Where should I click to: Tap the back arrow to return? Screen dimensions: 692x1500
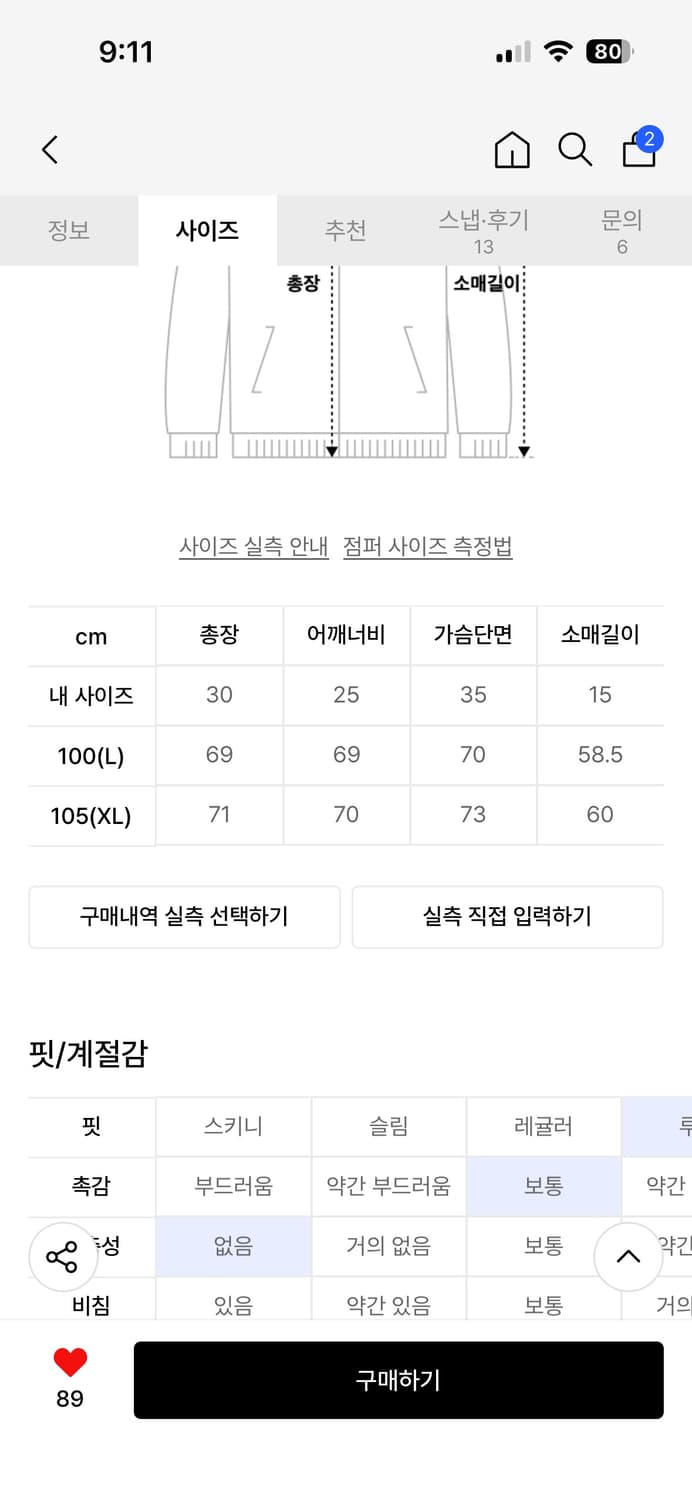tap(49, 149)
